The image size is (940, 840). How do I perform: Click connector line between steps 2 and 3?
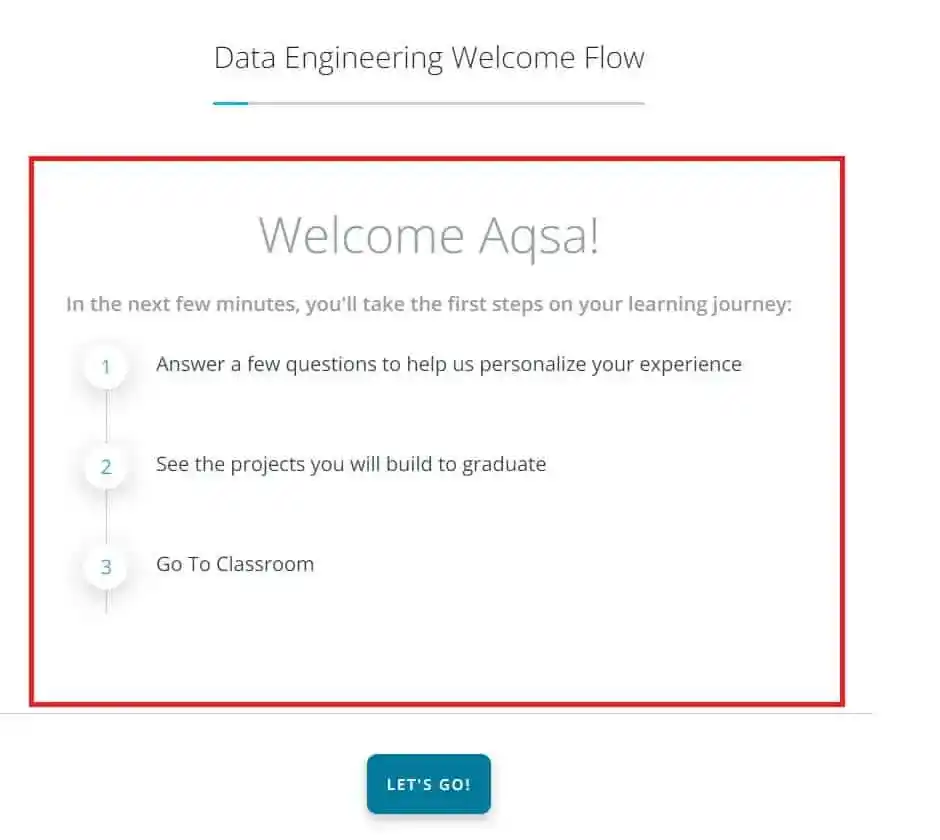pyautogui.click(x=106, y=518)
